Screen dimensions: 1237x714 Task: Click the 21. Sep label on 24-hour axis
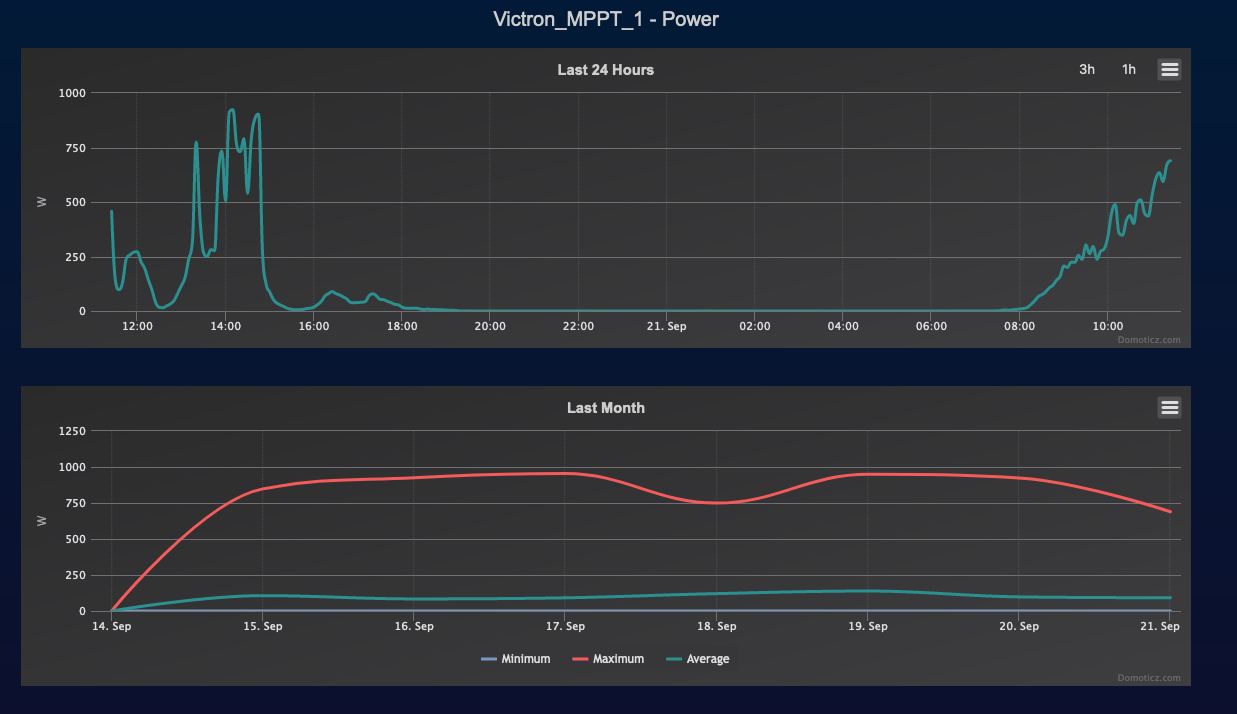pos(666,326)
